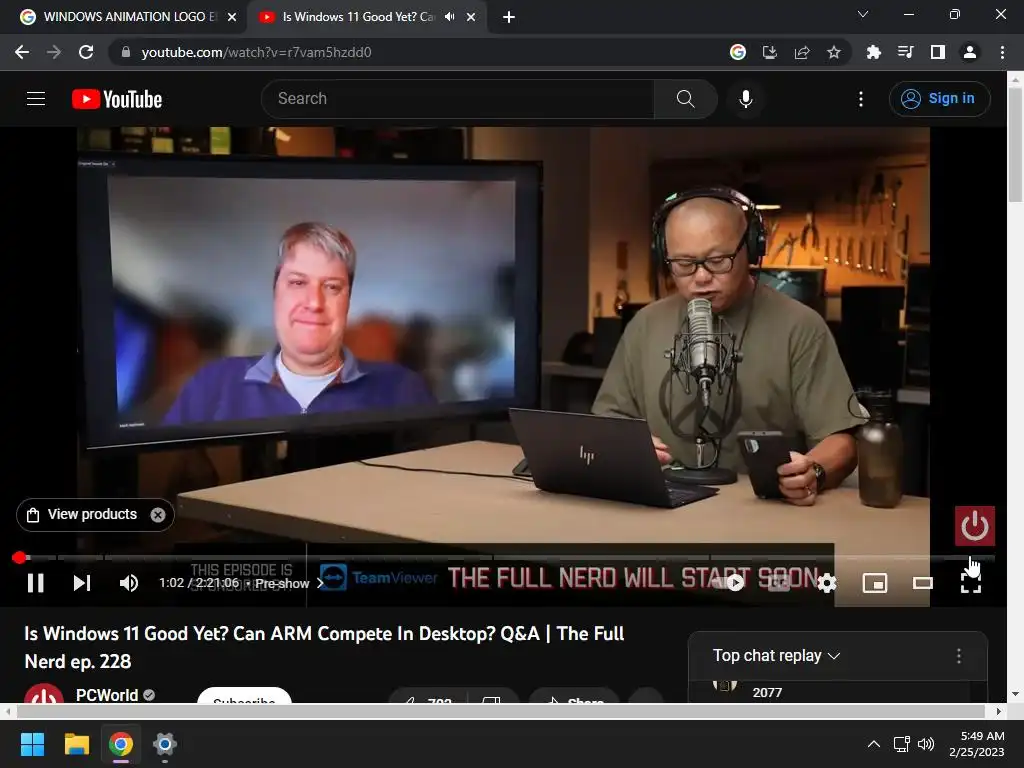
Task: Open the YouTube guide hamburger menu
Action: (x=36, y=99)
